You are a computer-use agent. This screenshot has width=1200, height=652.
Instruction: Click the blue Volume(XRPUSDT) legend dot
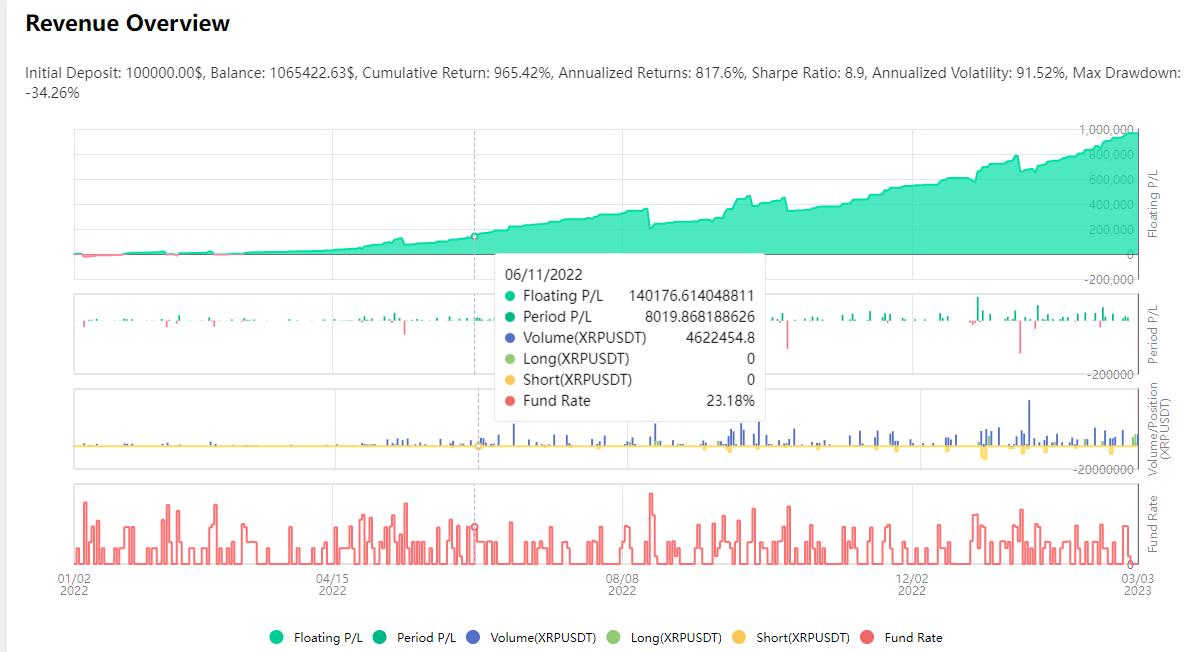(x=475, y=637)
